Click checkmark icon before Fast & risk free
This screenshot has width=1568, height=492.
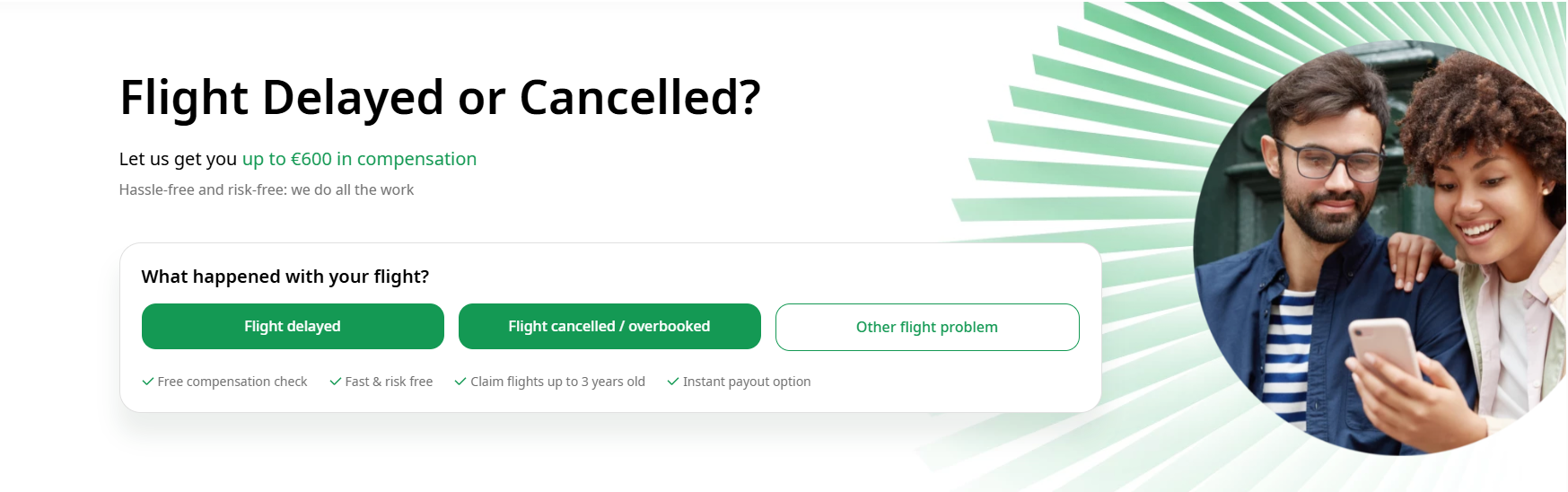(336, 382)
